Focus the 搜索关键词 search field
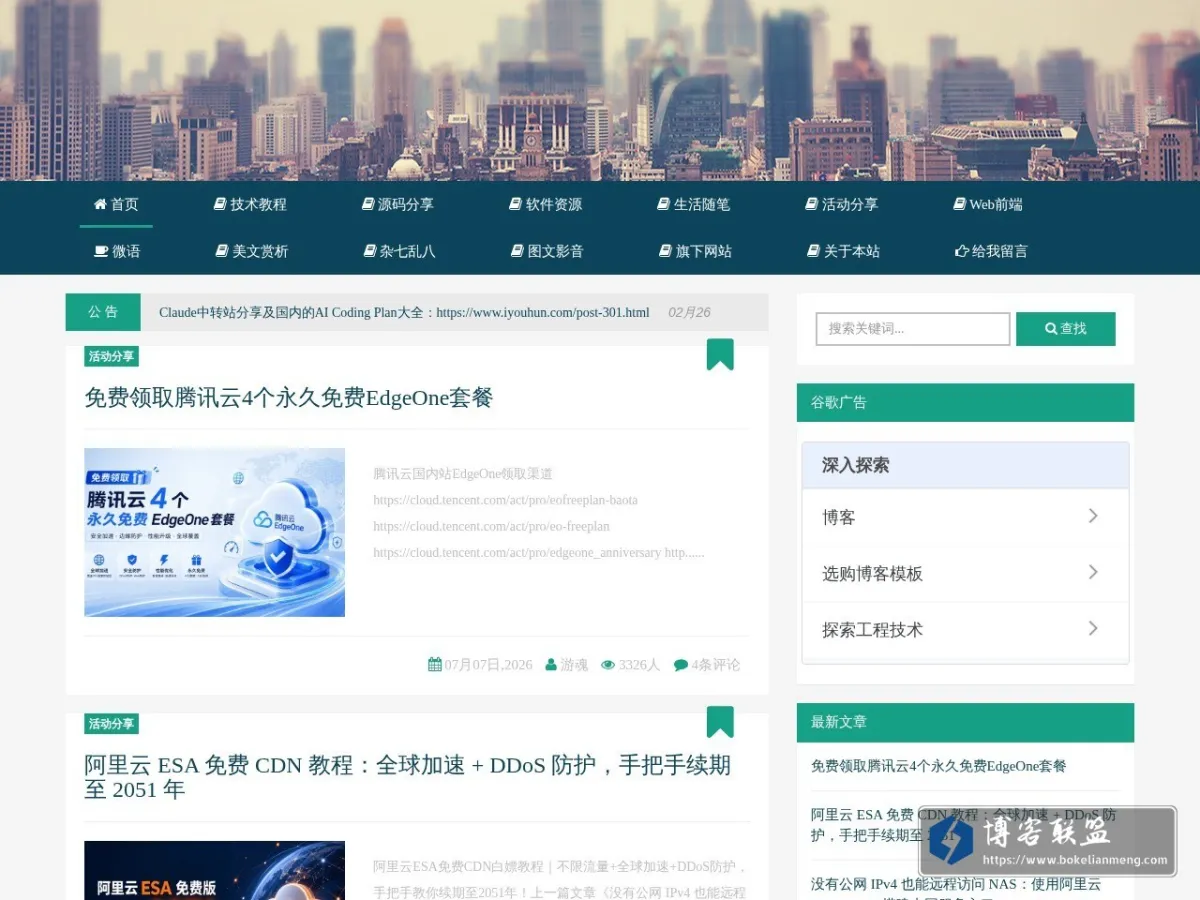 tap(913, 328)
